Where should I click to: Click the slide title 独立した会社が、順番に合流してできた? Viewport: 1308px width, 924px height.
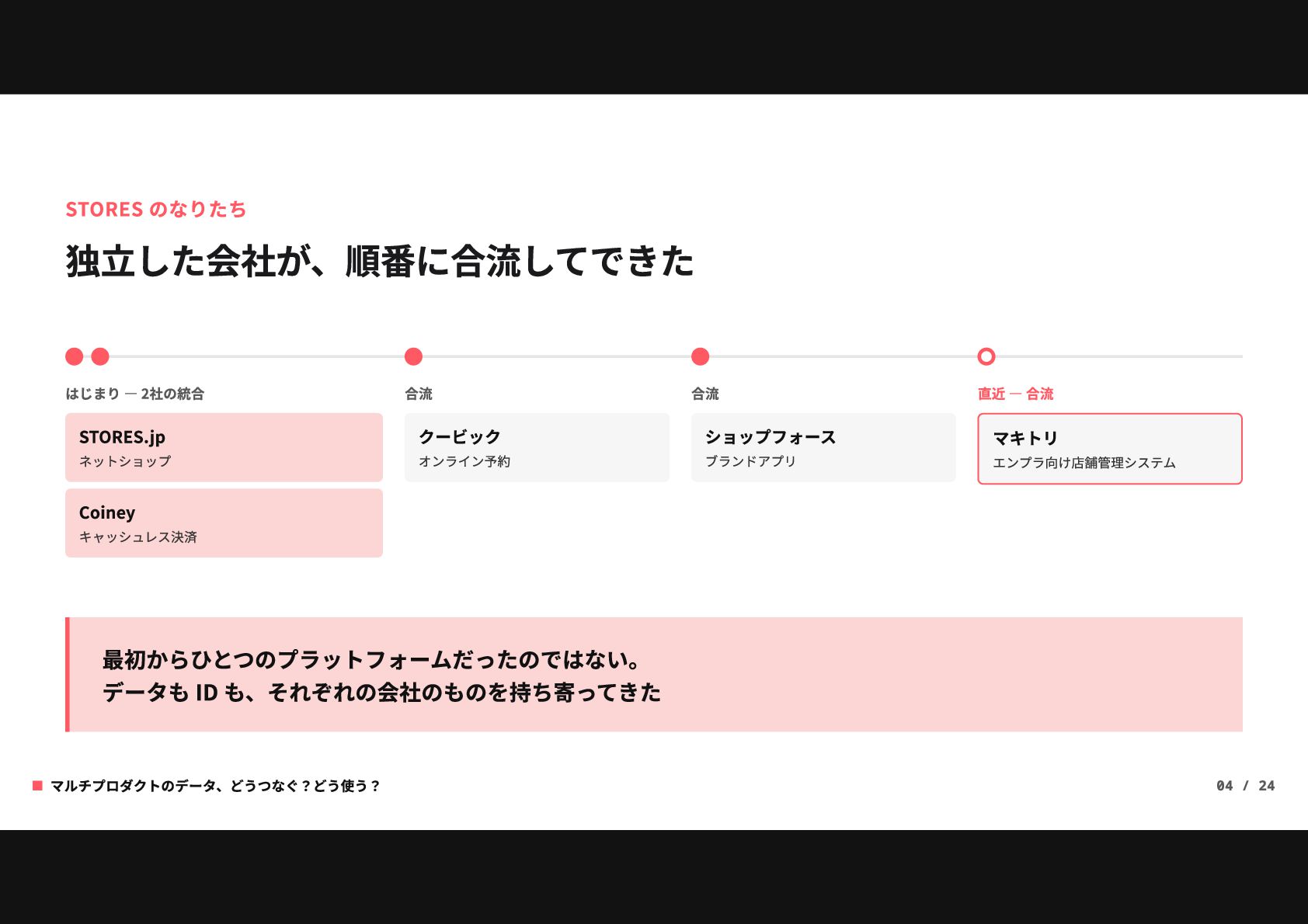[380, 261]
